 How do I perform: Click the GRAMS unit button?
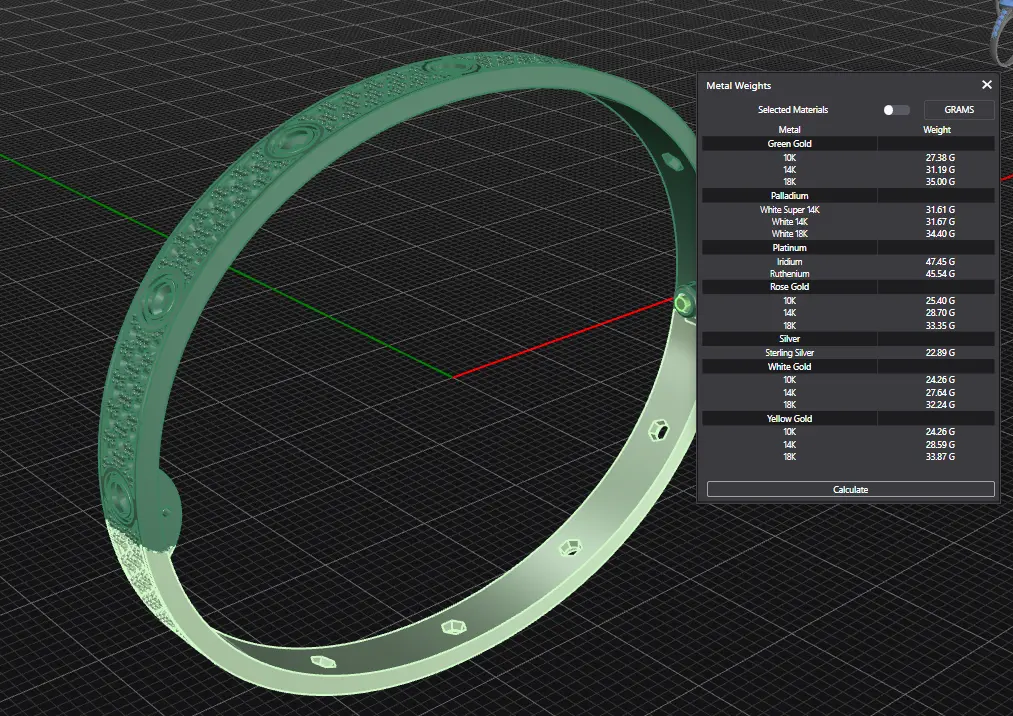[x=959, y=110]
